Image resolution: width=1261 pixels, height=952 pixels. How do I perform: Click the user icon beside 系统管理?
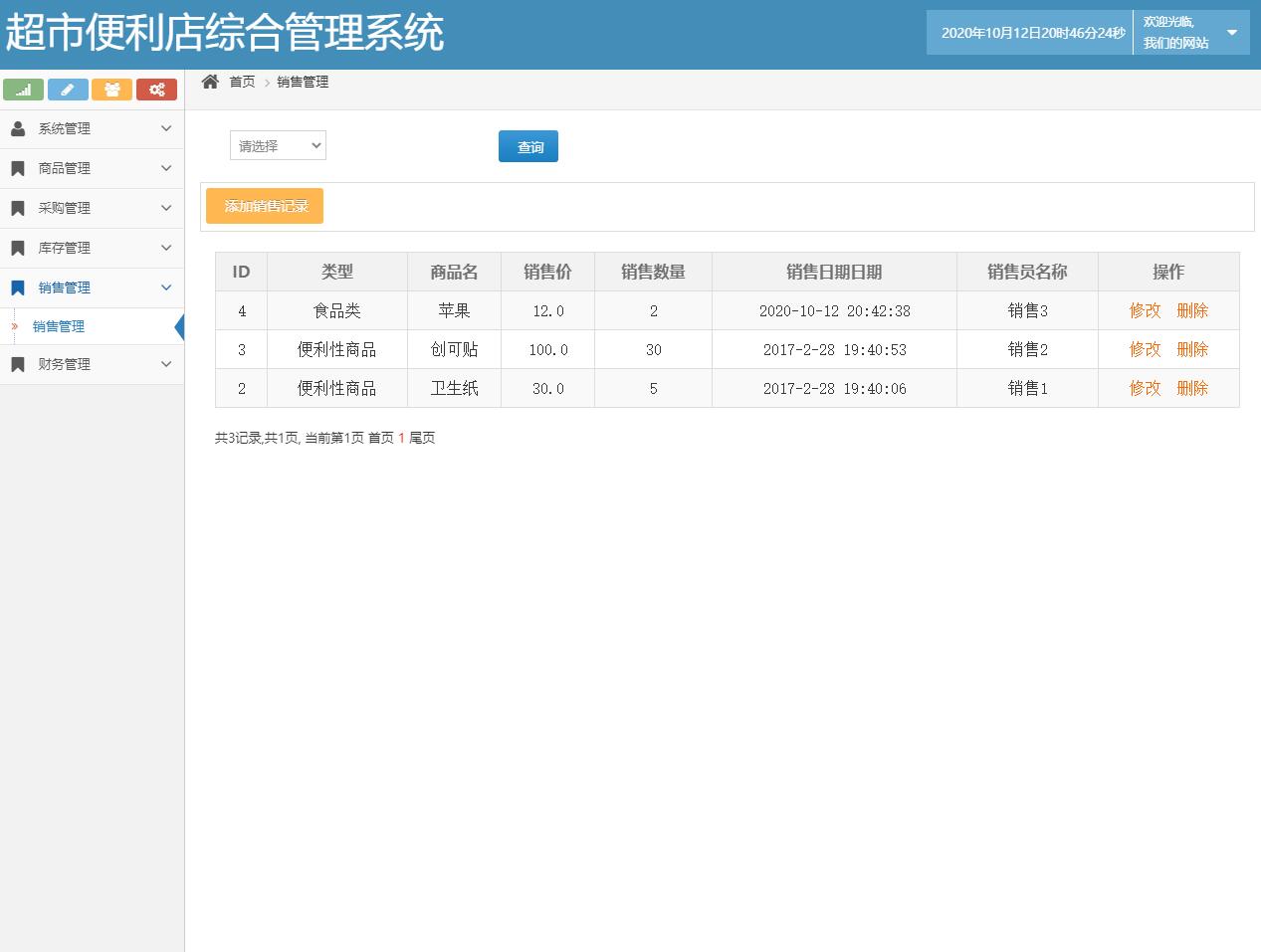[19, 127]
